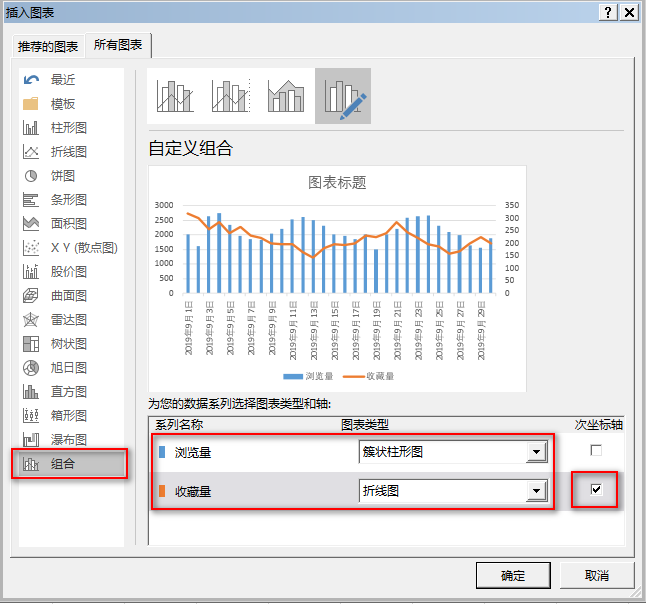Click the dialog help question mark button

point(607,11)
